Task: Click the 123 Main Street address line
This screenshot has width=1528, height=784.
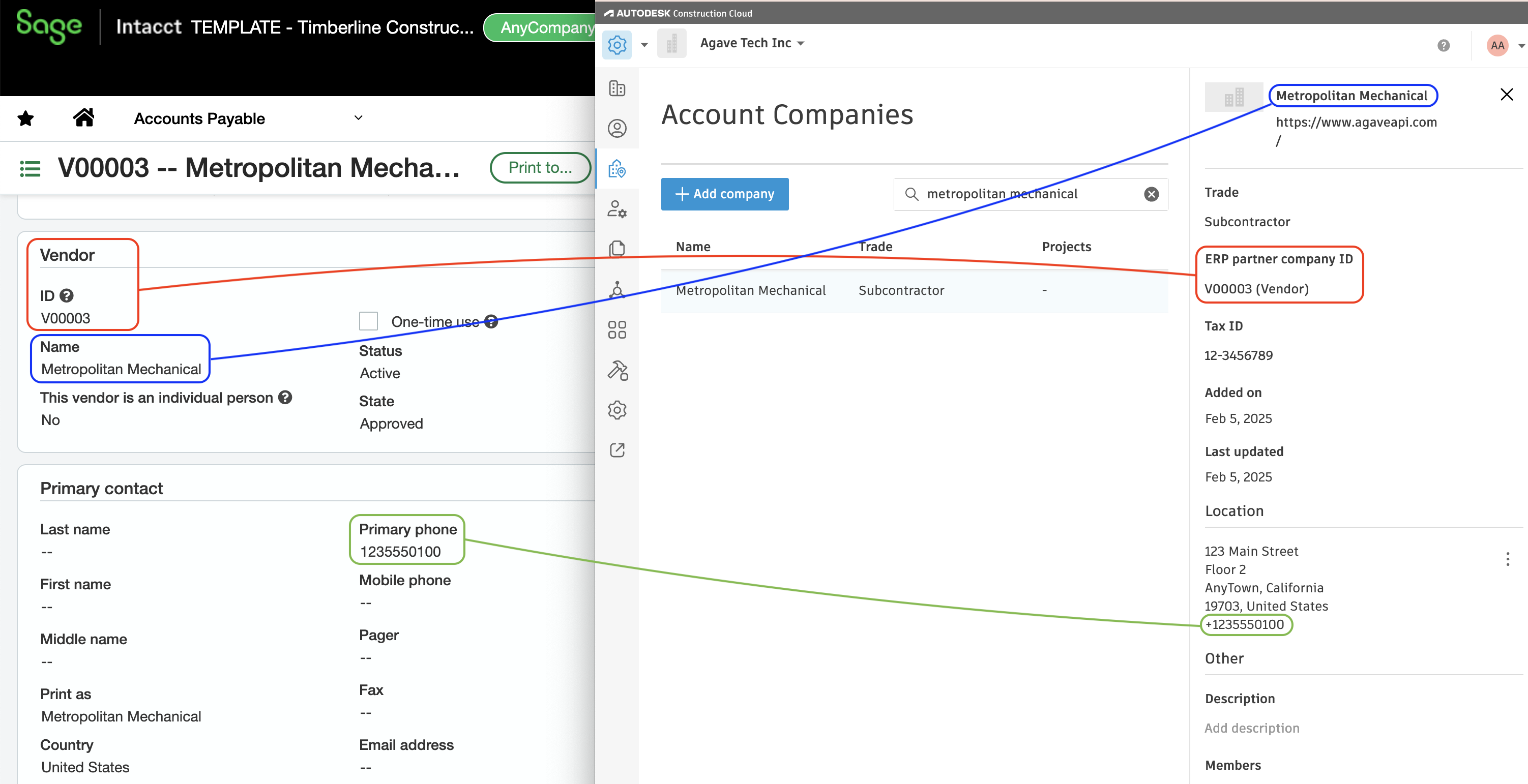Action: (x=1251, y=552)
